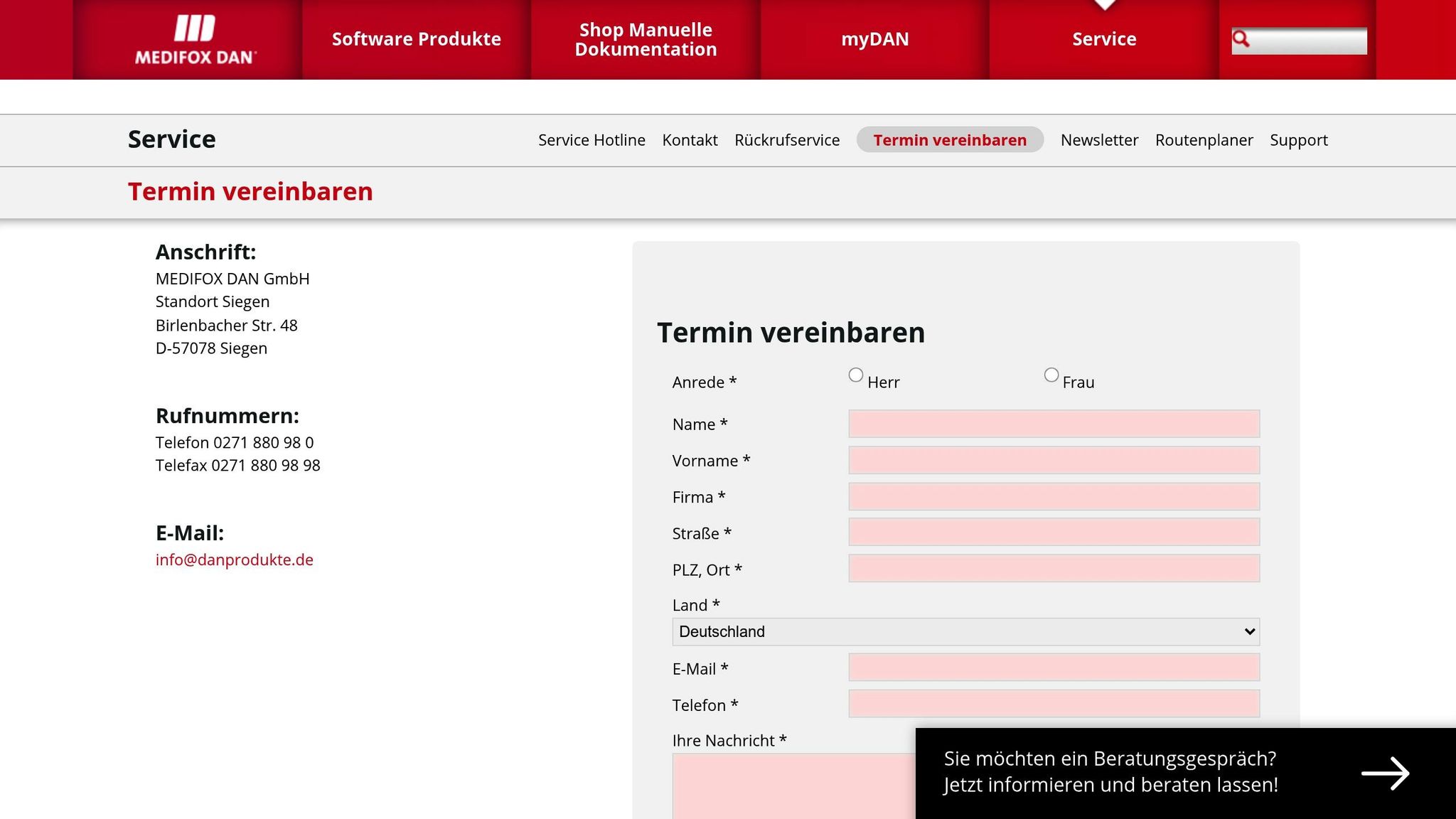Click the info@danprodukte.de email link
The width and height of the screenshot is (1456, 819).
(x=235, y=560)
